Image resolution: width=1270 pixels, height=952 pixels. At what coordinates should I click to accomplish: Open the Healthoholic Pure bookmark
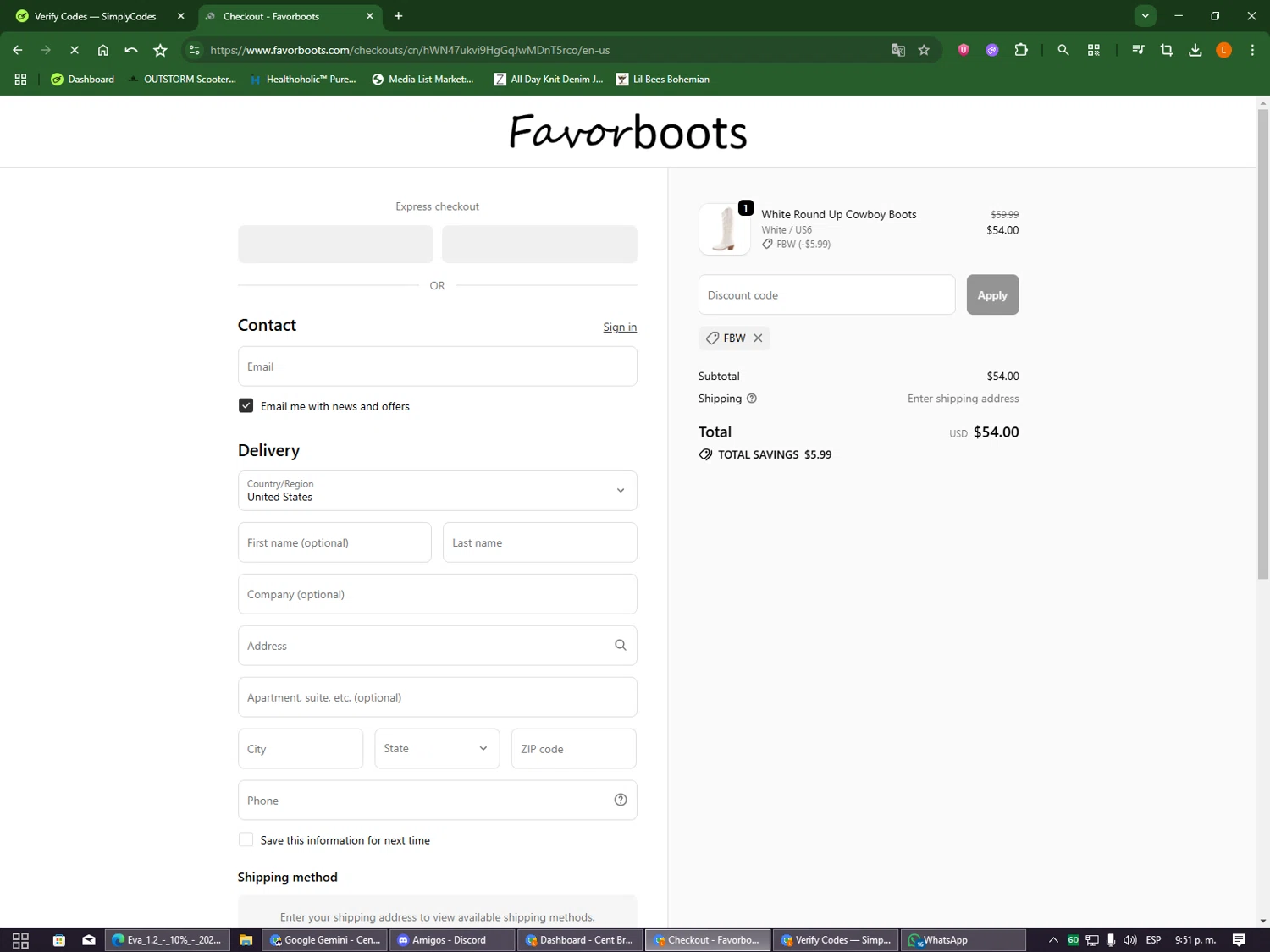303,79
